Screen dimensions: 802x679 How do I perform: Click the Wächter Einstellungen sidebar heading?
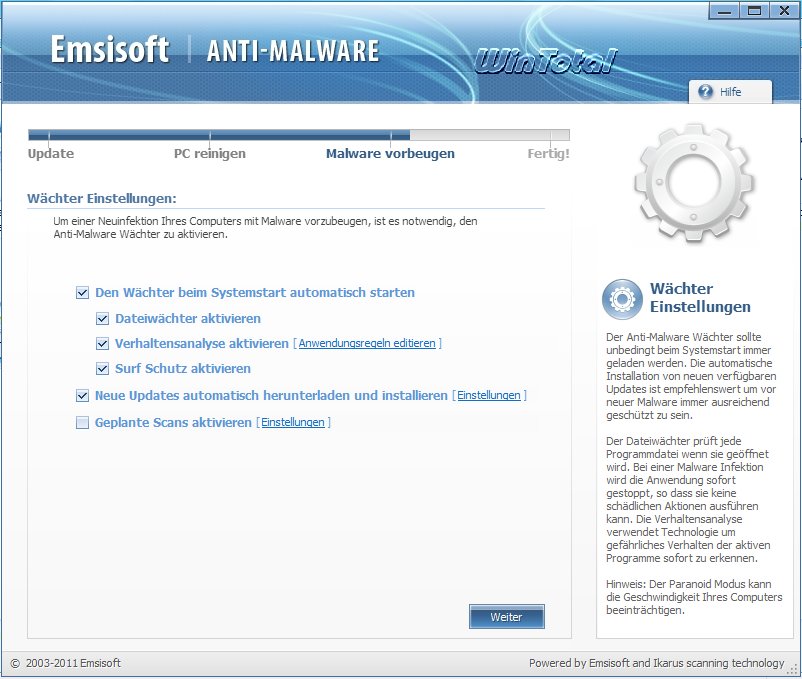(x=700, y=298)
